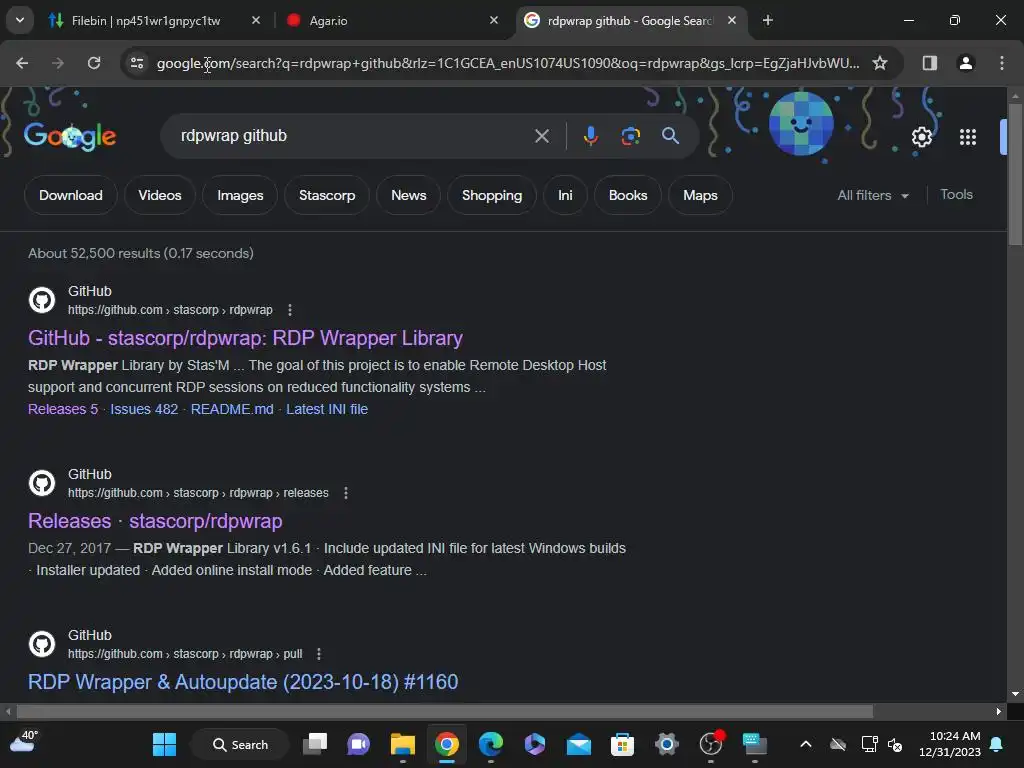Filter results by Videos
This screenshot has width=1024, height=768.
point(160,195)
